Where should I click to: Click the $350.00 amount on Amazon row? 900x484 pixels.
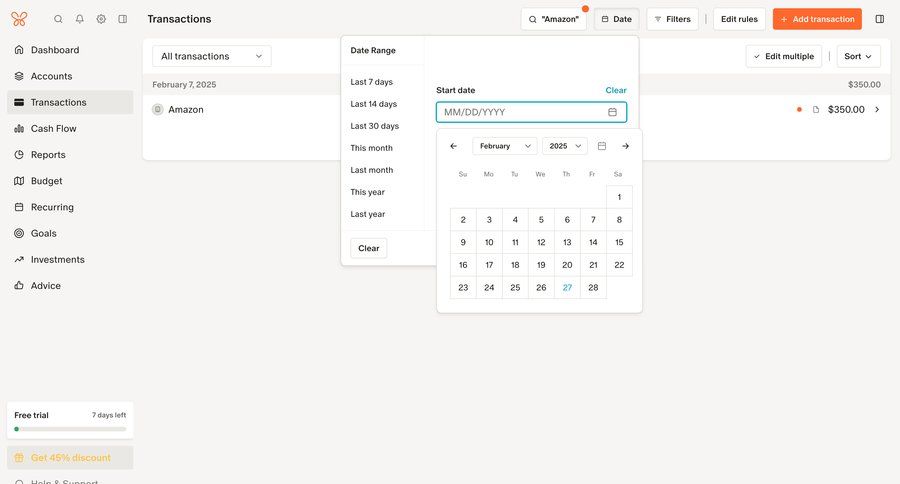846,109
